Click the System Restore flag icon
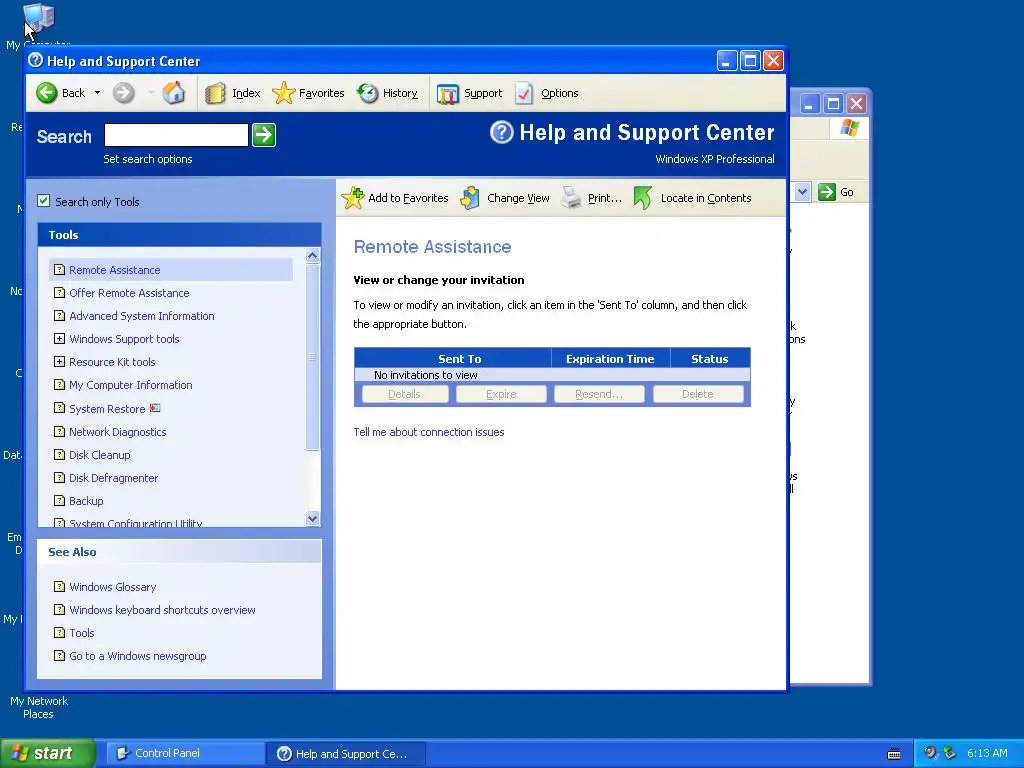The width and height of the screenshot is (1024, 768). [155, 408]
